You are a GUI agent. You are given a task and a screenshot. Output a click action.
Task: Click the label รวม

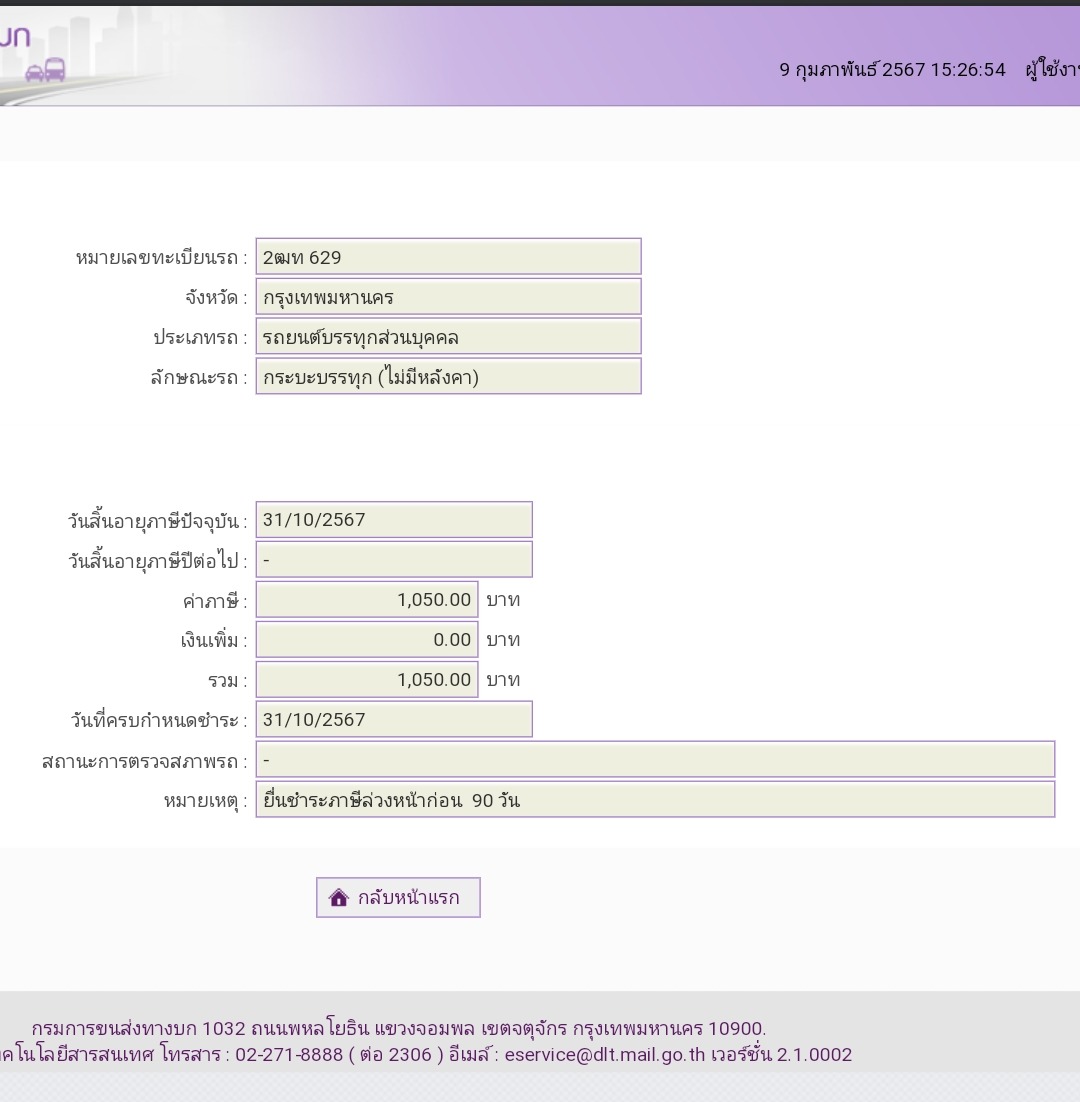tap(228, 680)
